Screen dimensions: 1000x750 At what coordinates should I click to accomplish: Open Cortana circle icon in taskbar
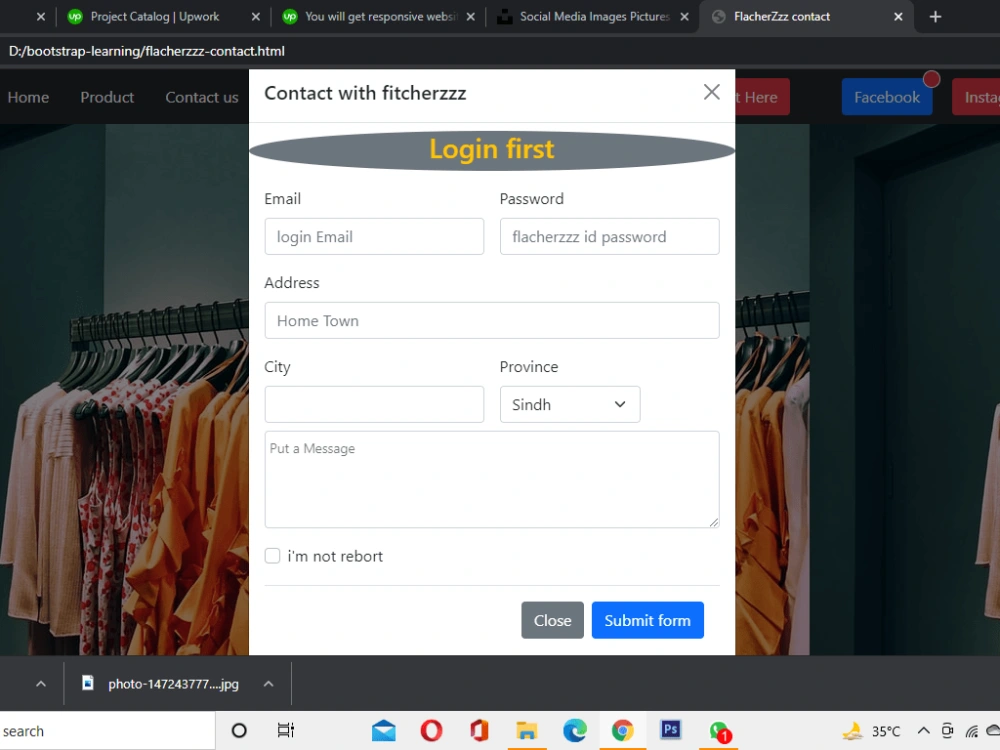pyautogui.click(x=239, y=731)
